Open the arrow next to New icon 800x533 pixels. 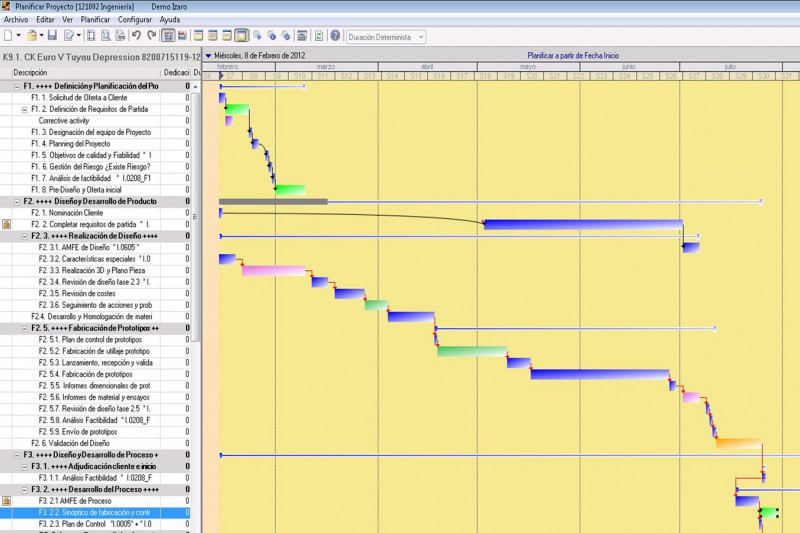19,36
